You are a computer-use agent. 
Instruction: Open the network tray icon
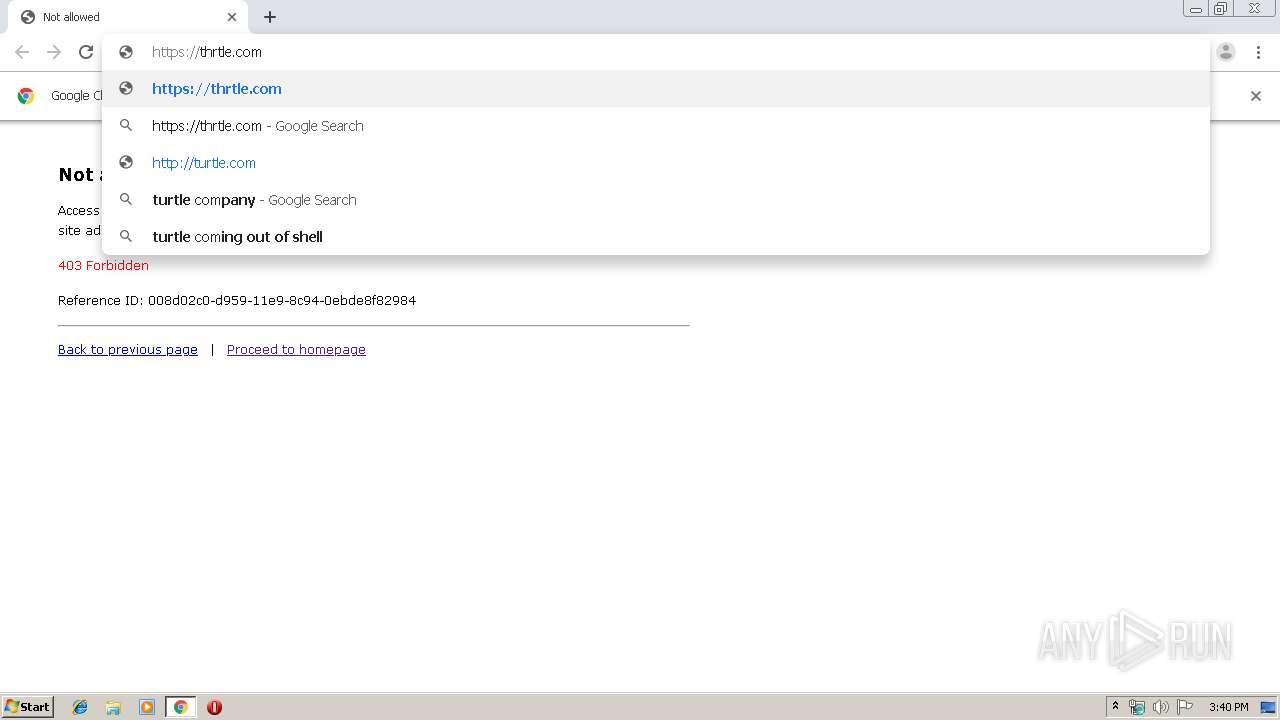click(x=1137, y=707)
